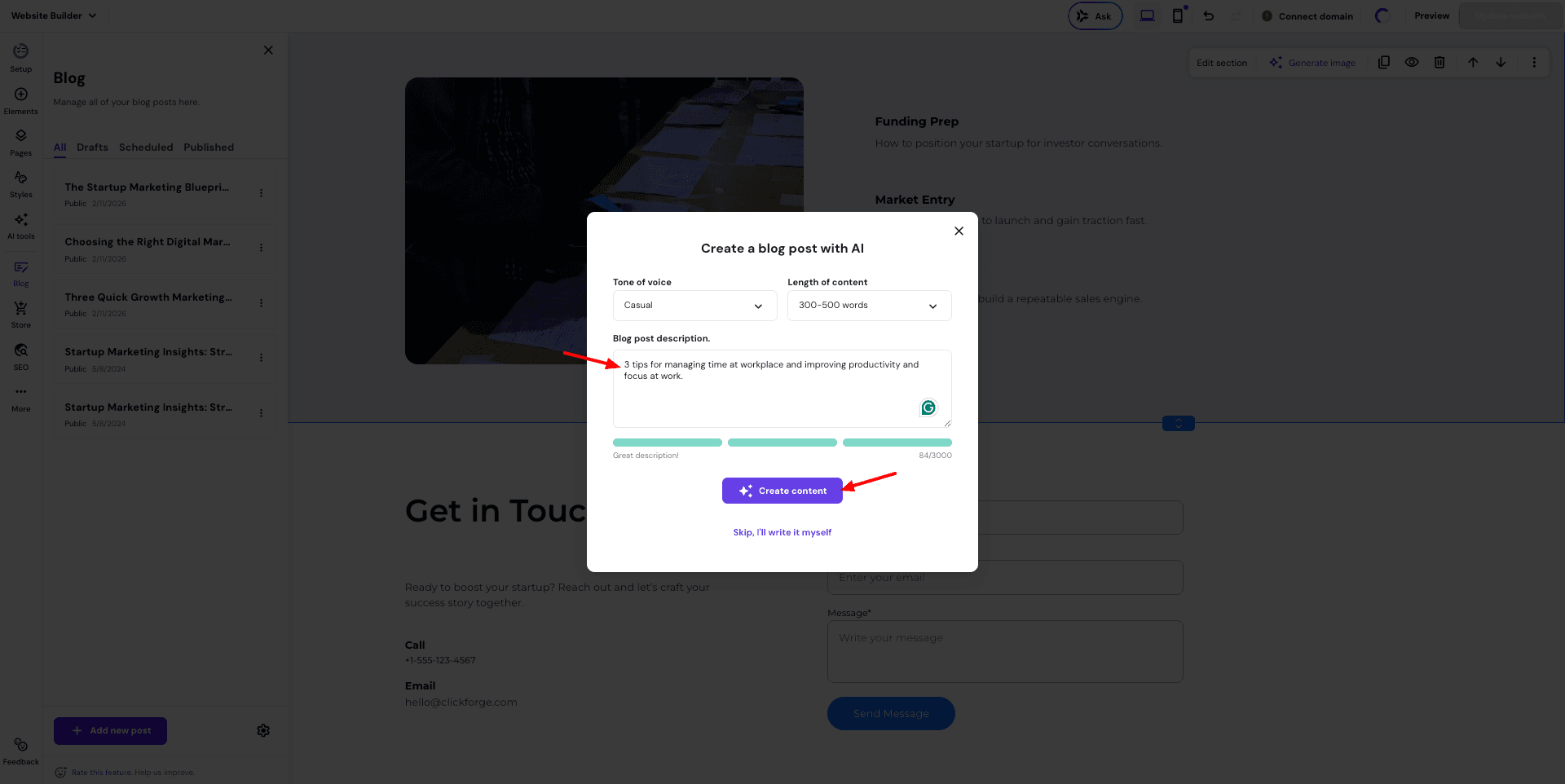Open options for Choosing the Right Digital post
The height and width of the screenshot is (784, 1565).
click(x=261, y=248)
